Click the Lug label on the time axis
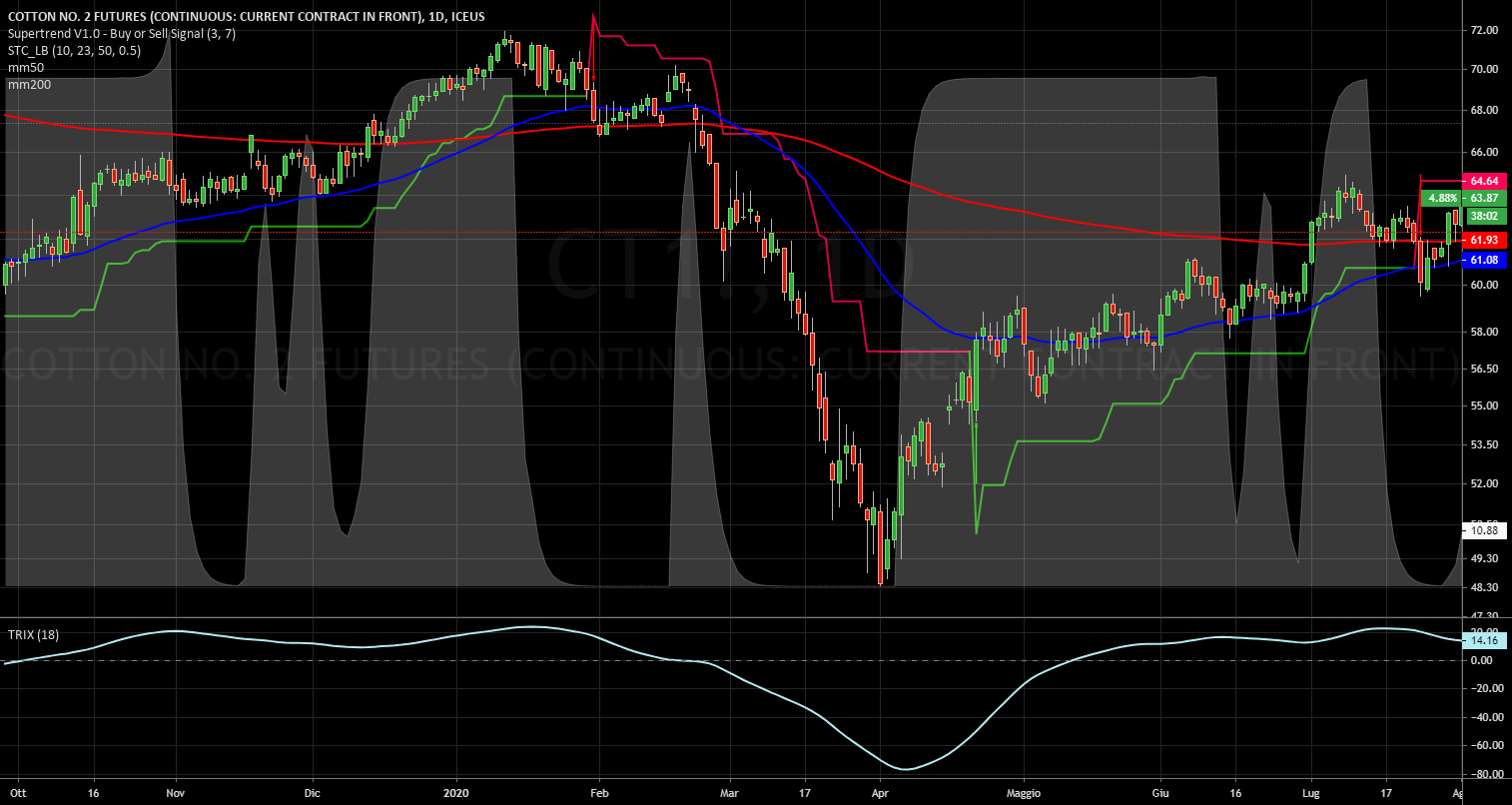1512x805 pixels. tap(1309, 794)
